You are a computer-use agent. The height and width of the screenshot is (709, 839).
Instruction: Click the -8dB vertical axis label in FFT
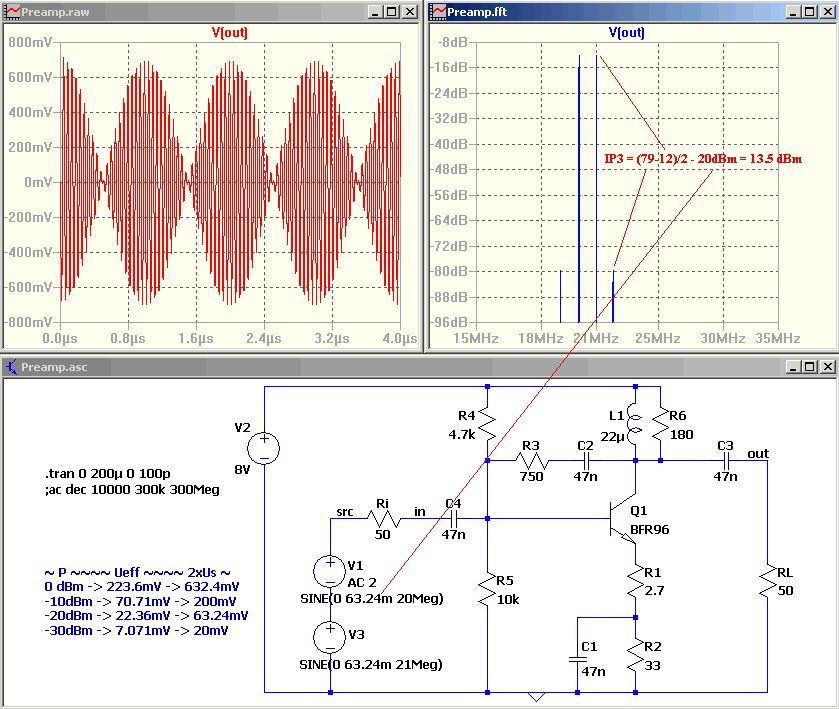point(453,42)
